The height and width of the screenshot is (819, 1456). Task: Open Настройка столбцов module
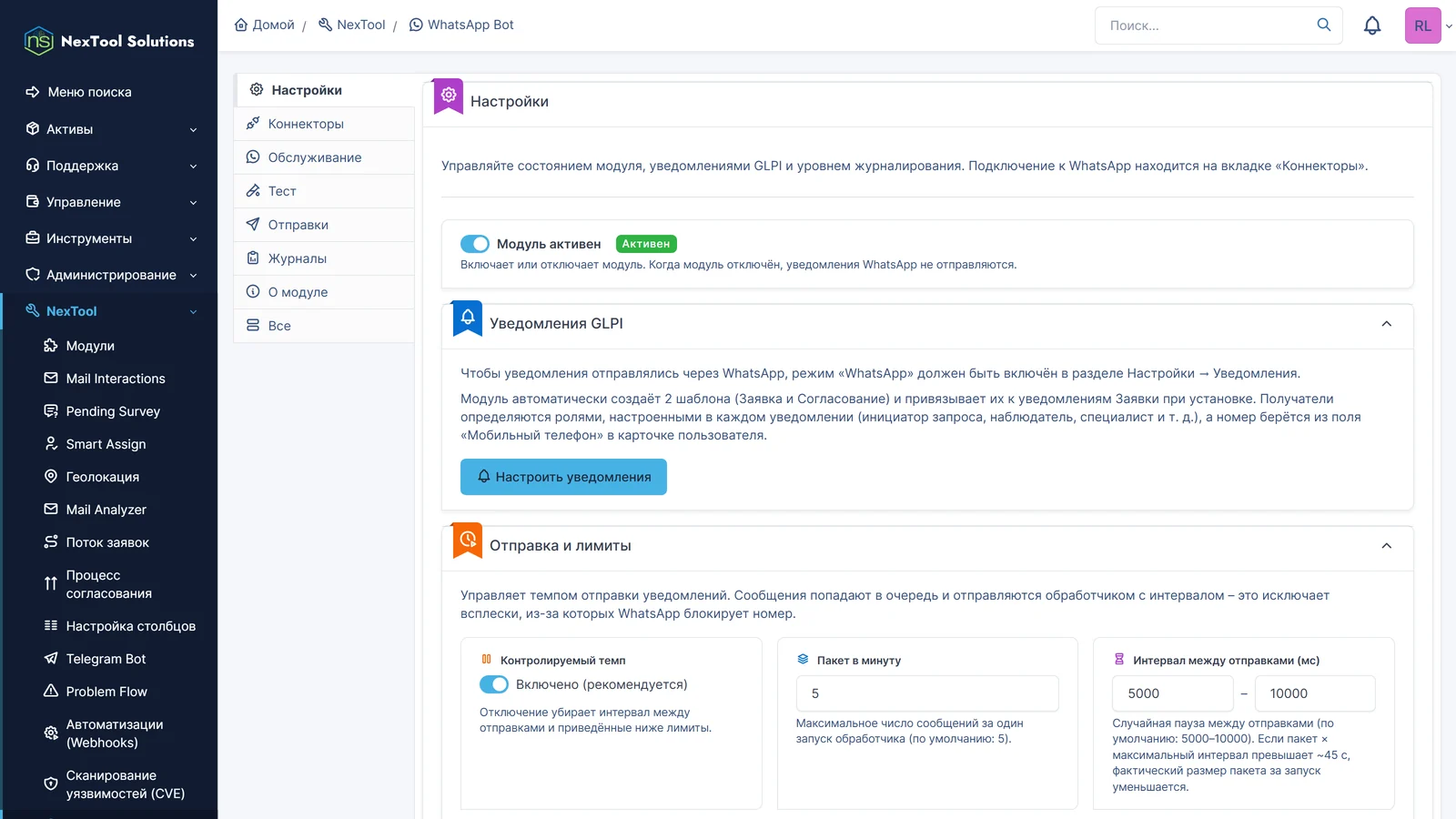point(120,626)
